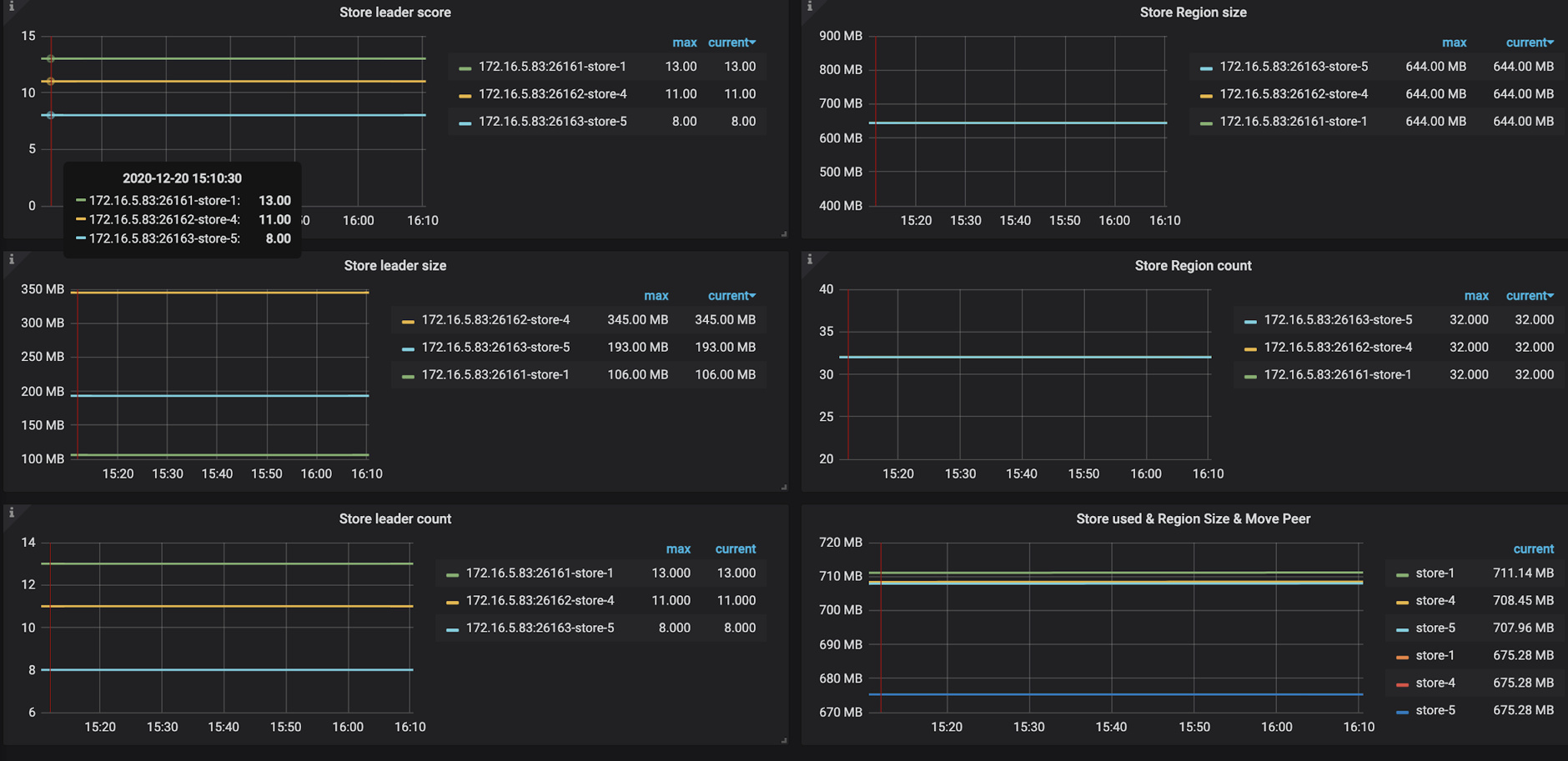The image size is (1568, 761).
Task: Click info icon on Store leader count panel
Action: [12, 513]
